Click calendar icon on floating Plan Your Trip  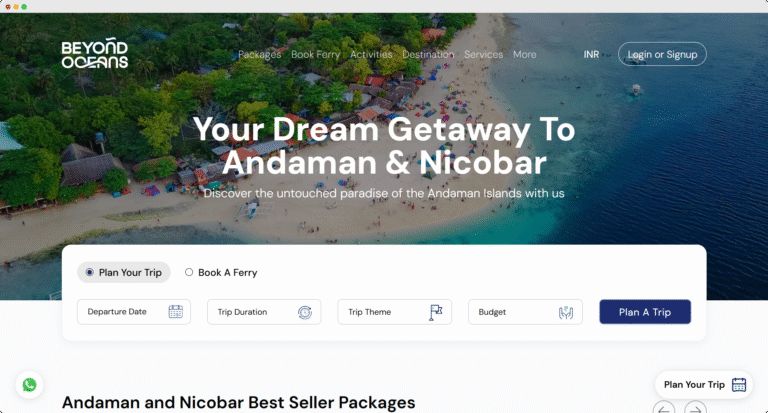pos(739,385)
